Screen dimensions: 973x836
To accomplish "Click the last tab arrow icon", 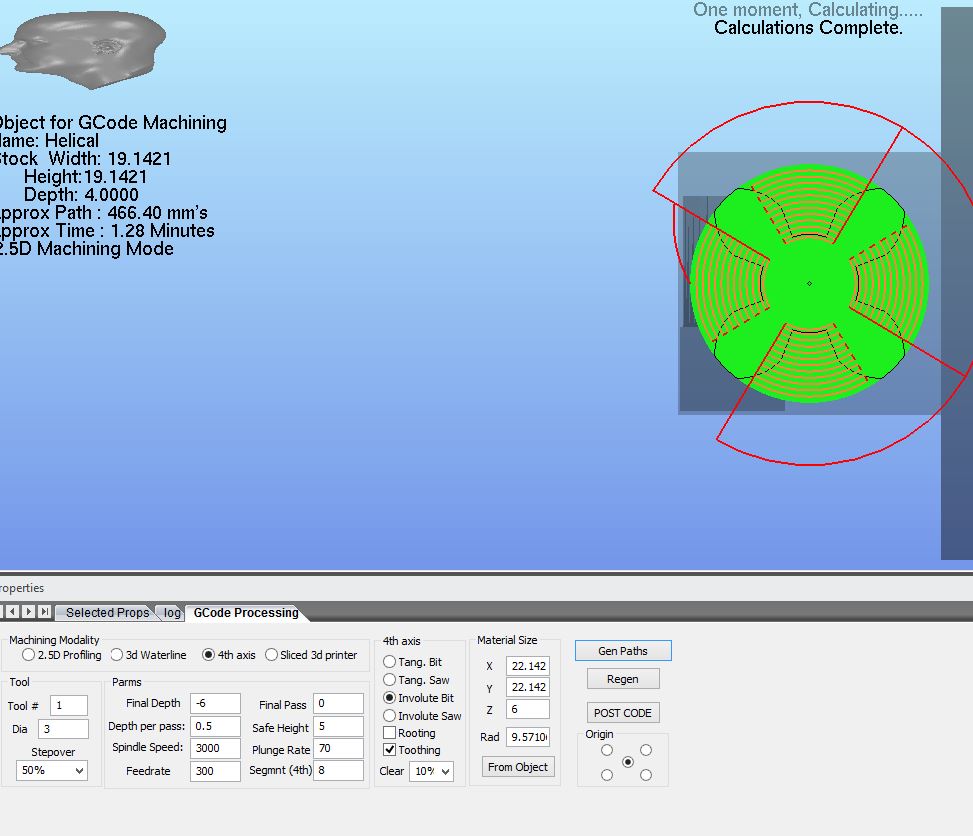I will pyautogui.click(x=44, y=612).
